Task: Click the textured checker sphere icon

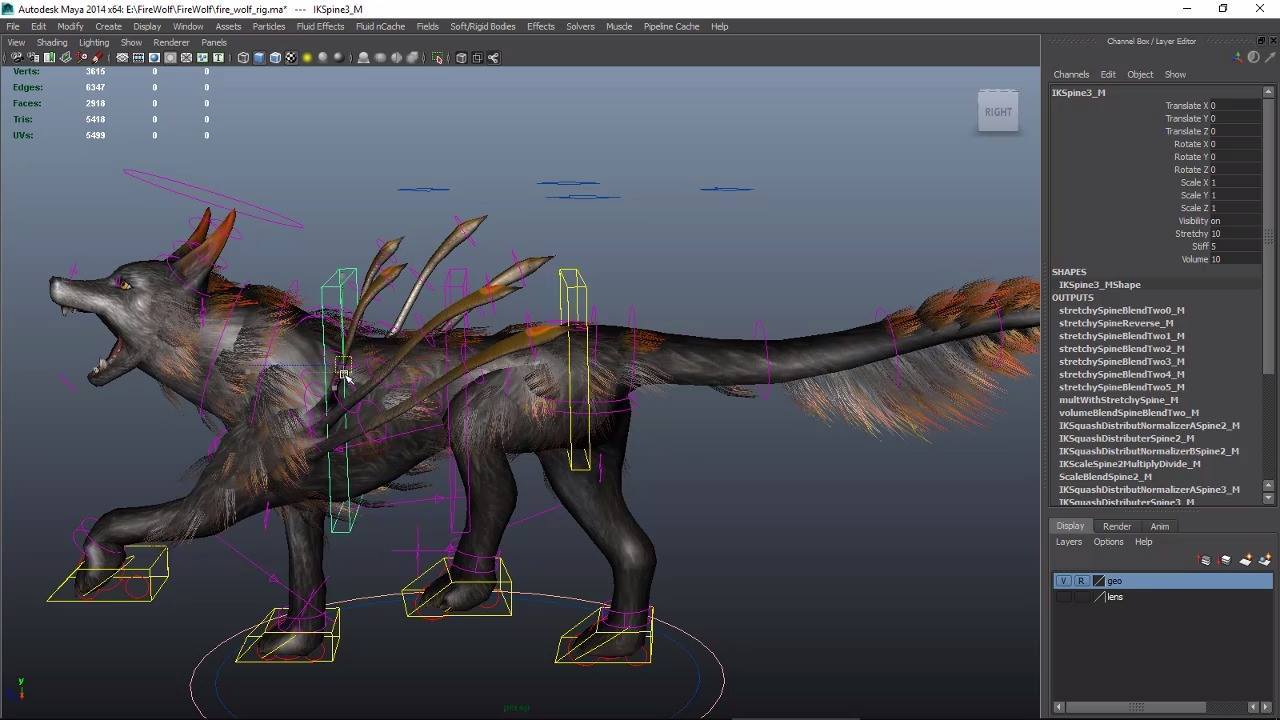Action: (291, 58)
